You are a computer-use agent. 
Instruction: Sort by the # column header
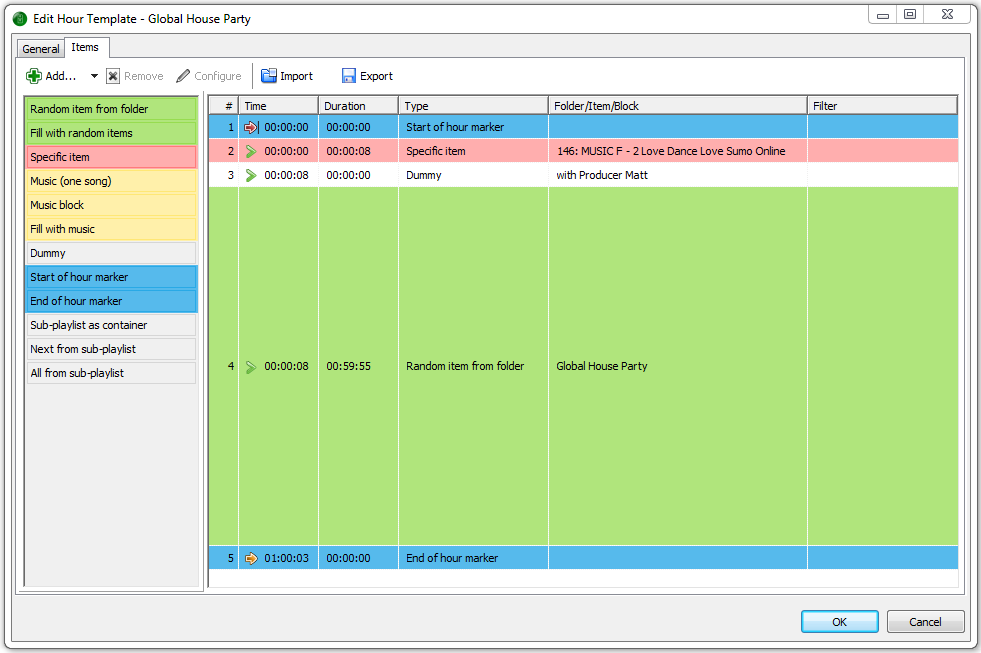[223, 106]
